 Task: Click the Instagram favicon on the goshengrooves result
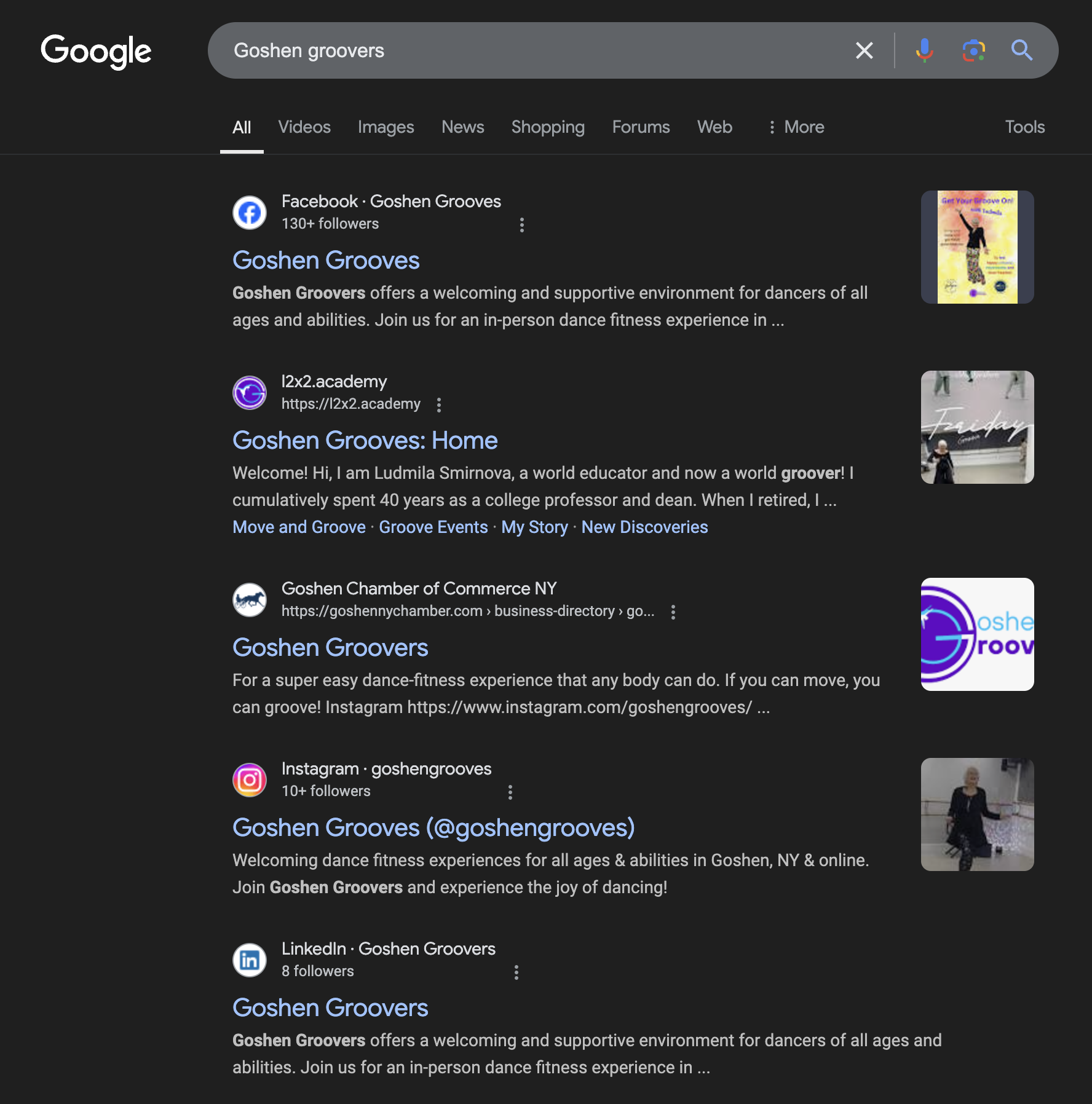coord(250,779)
